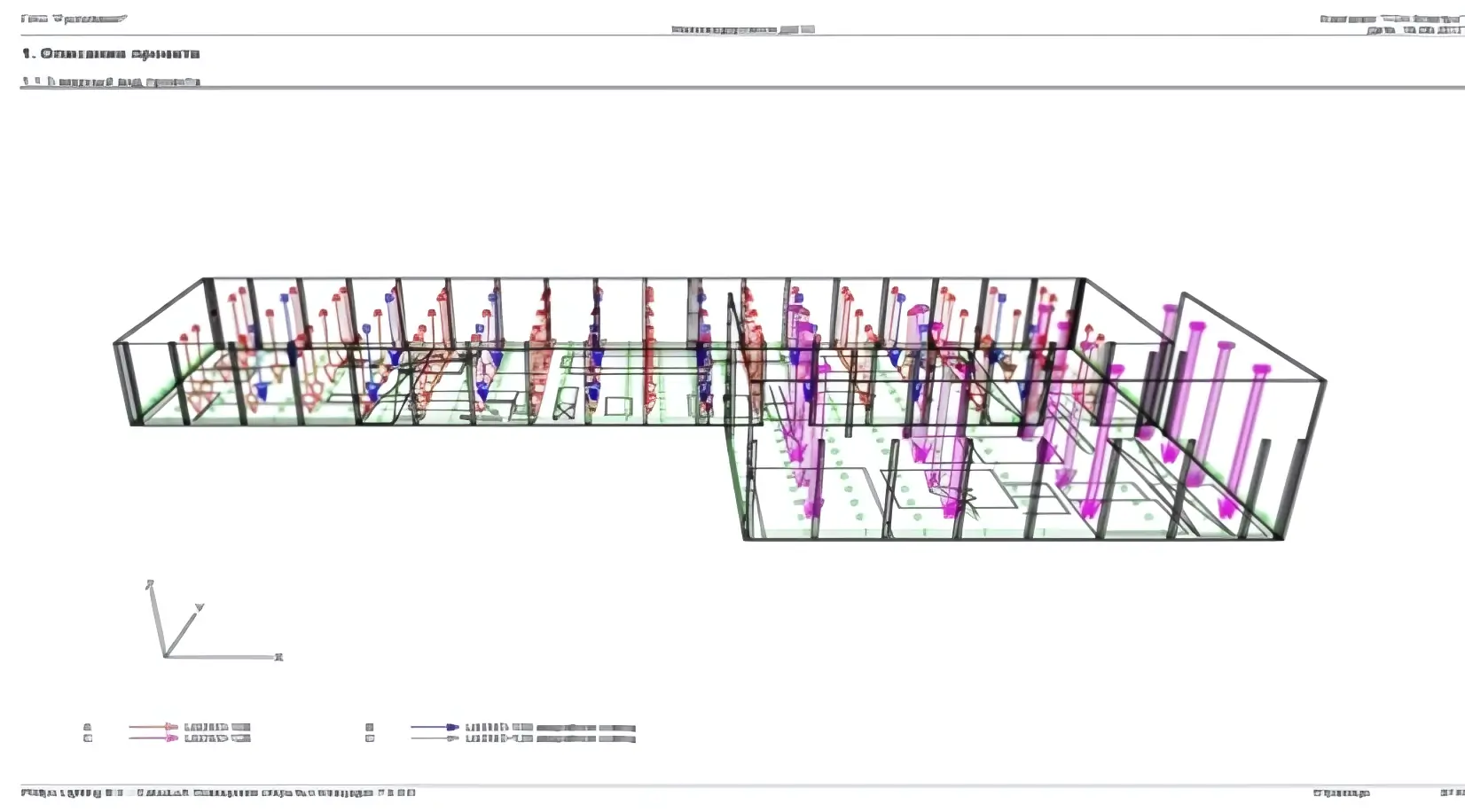The image size is (1465, 812).
Task: Click the dark blue arrow legend symbol
Action: [x=435, y=727]
